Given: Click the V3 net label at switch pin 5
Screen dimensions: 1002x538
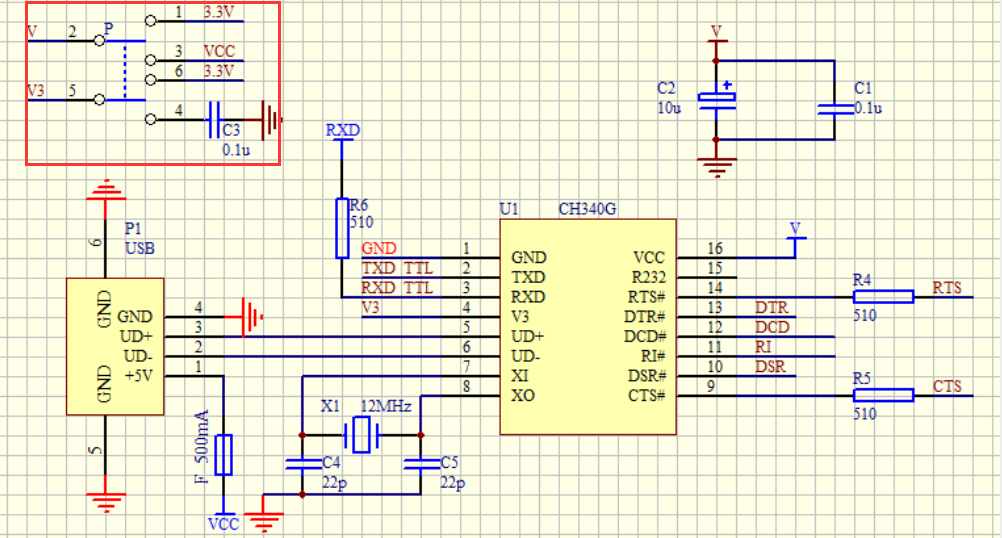Looking at the screenshot, I should (36, 91).
